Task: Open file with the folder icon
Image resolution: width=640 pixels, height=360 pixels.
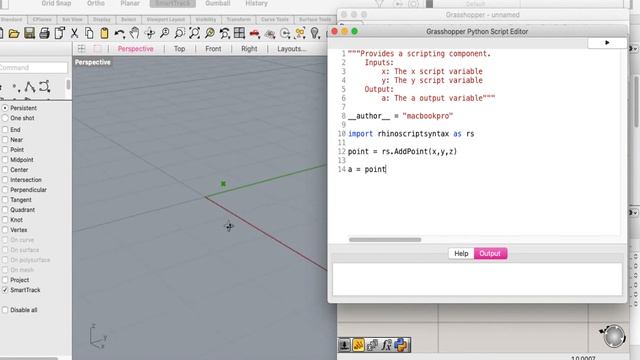Action: click(x=14, y=33)
